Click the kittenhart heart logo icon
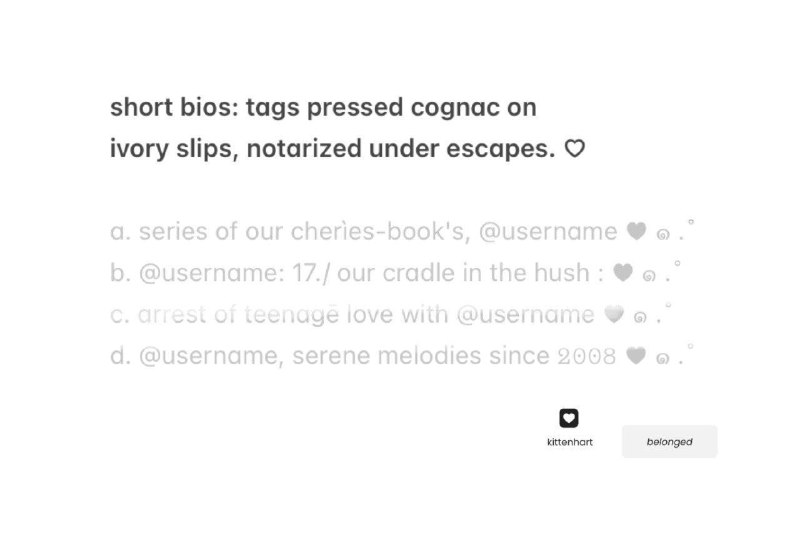This screenshot has width=800, height=536. (569, 418)
